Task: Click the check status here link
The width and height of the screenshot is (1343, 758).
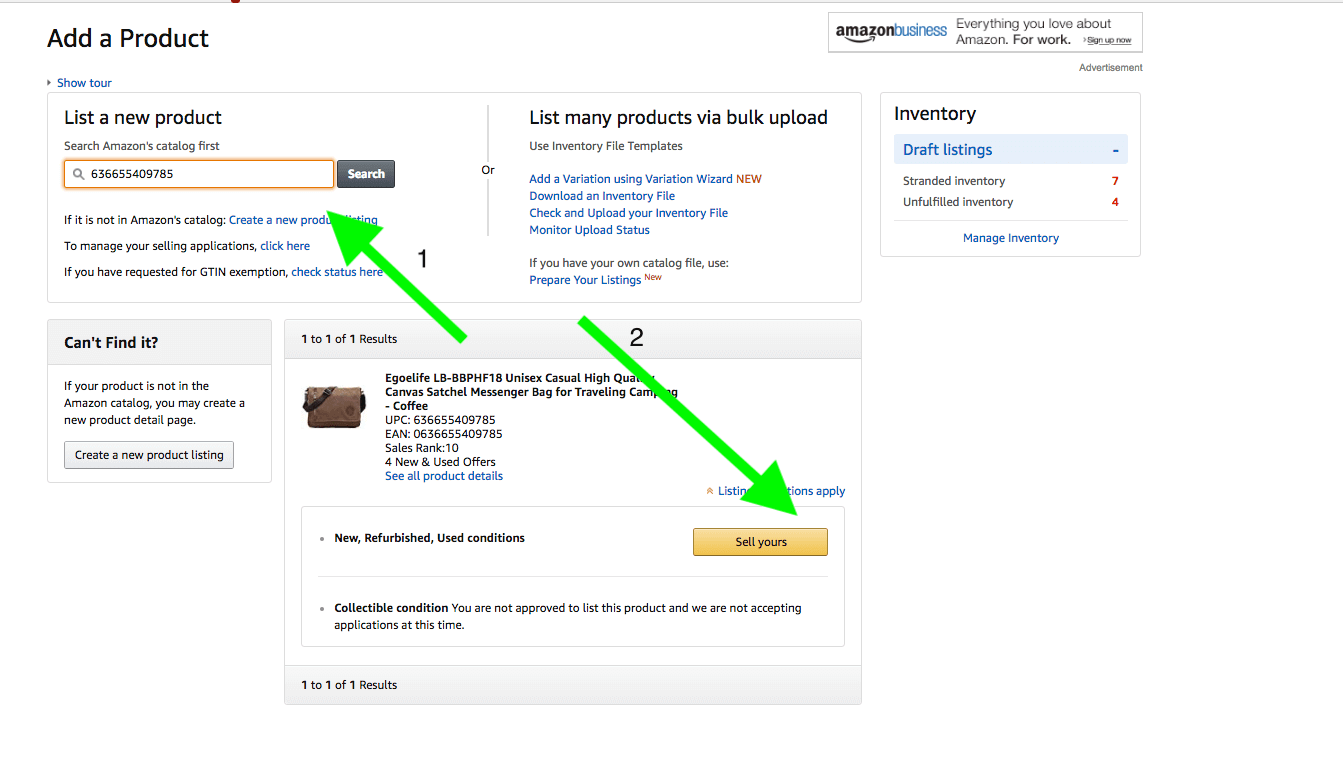Action: click(337, 272)
